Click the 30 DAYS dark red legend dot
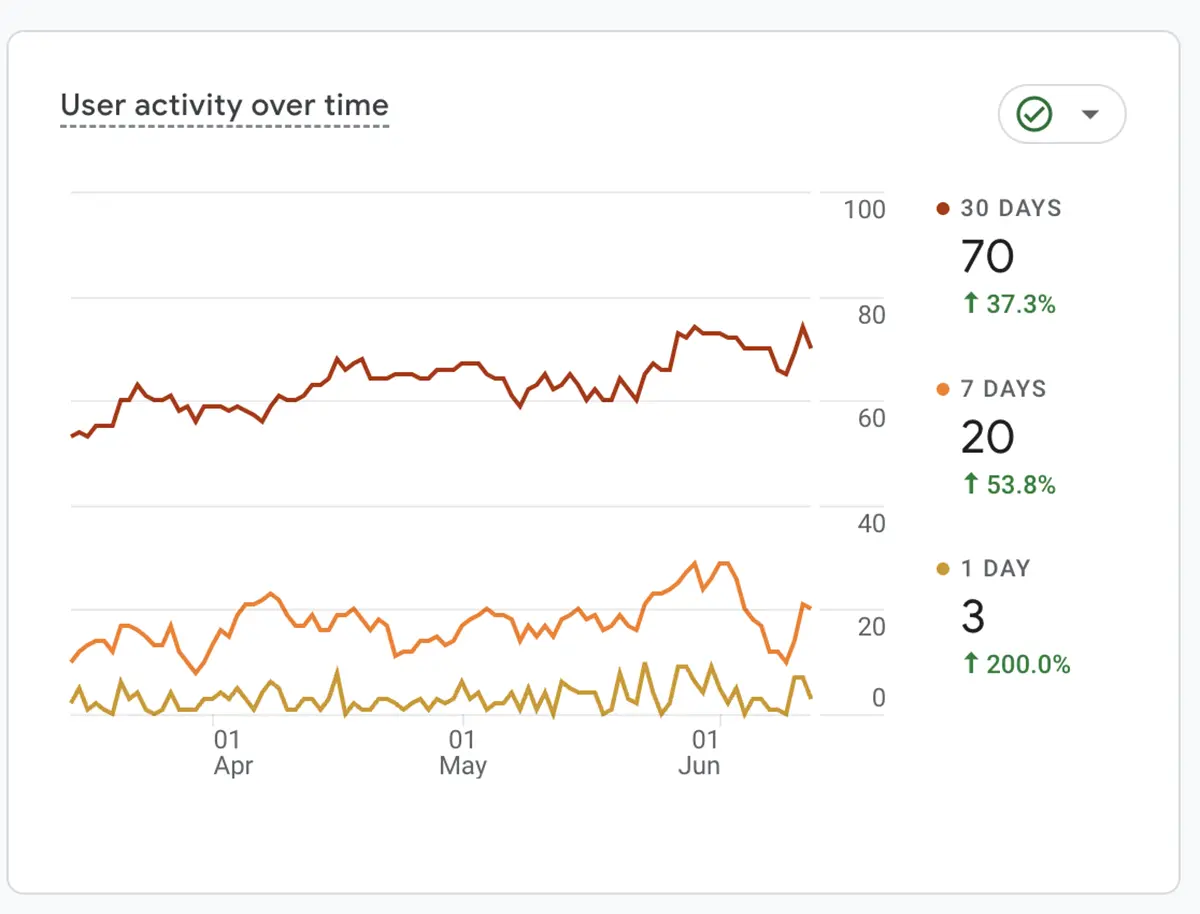The width and height of the screenshot is (1200, 914). pyautogui.click(x=942, y=209)
